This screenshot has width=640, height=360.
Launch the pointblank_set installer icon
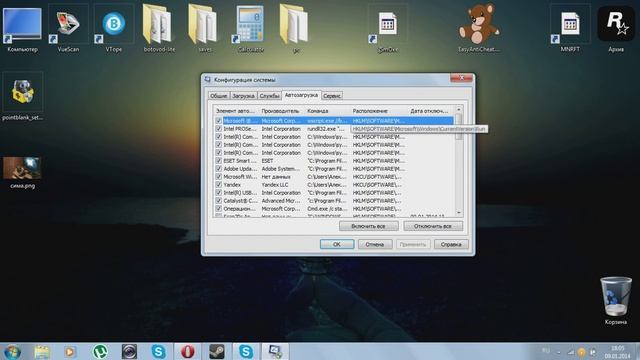tap(22, 97)
